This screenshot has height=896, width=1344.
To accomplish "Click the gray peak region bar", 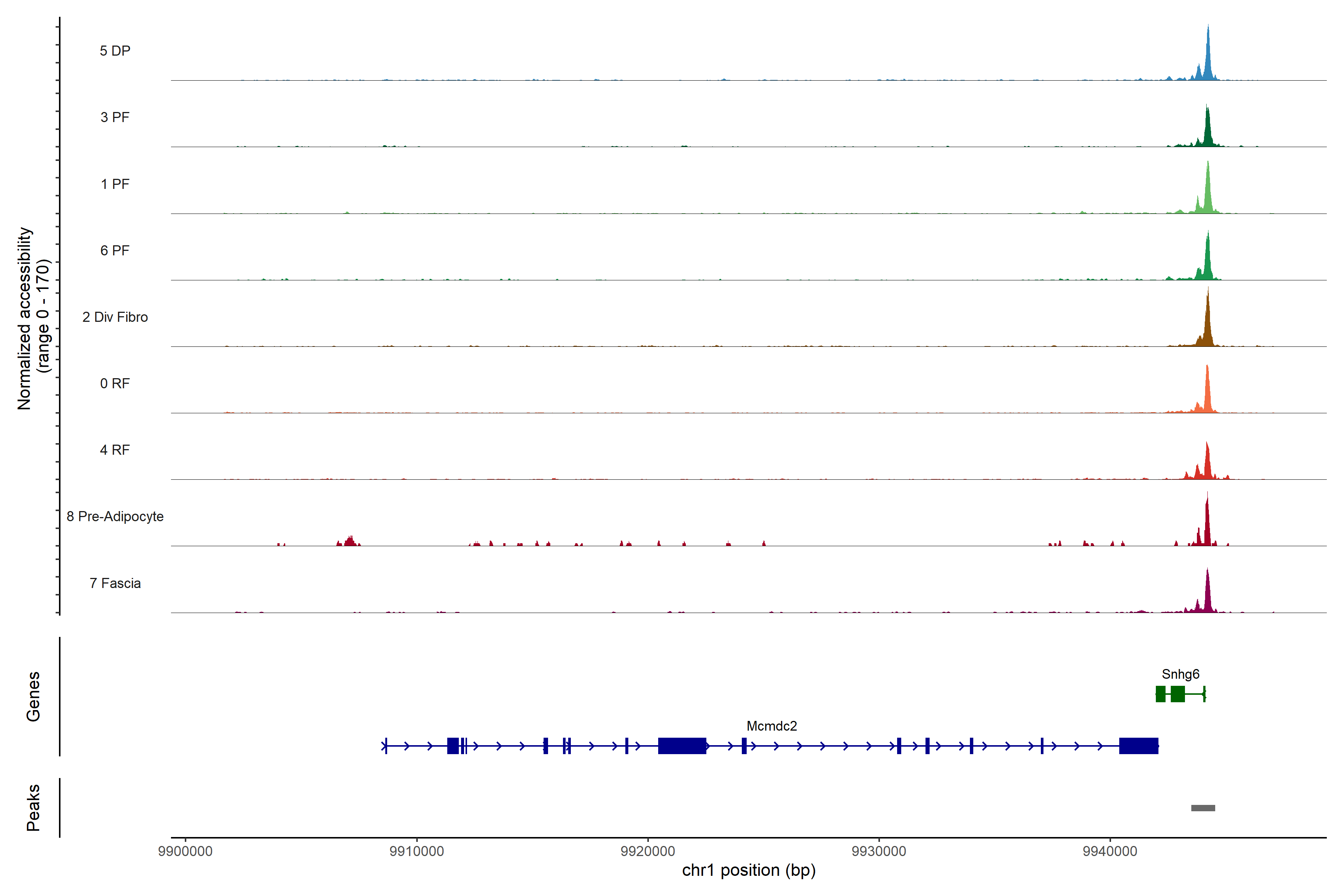I will [x=1203, y=808].
